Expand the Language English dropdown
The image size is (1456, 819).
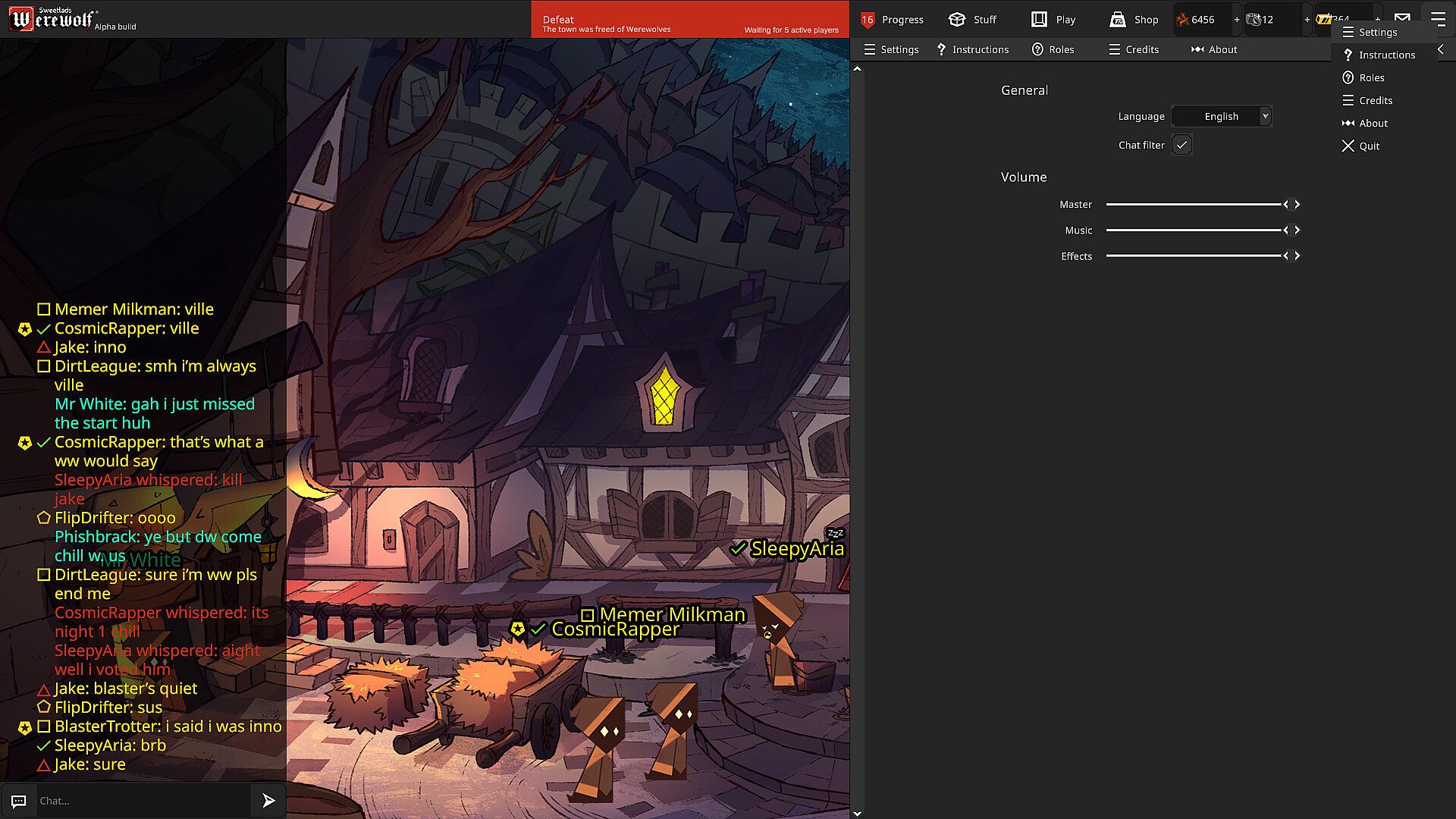pyautogui.click(x=1265, y=116)
